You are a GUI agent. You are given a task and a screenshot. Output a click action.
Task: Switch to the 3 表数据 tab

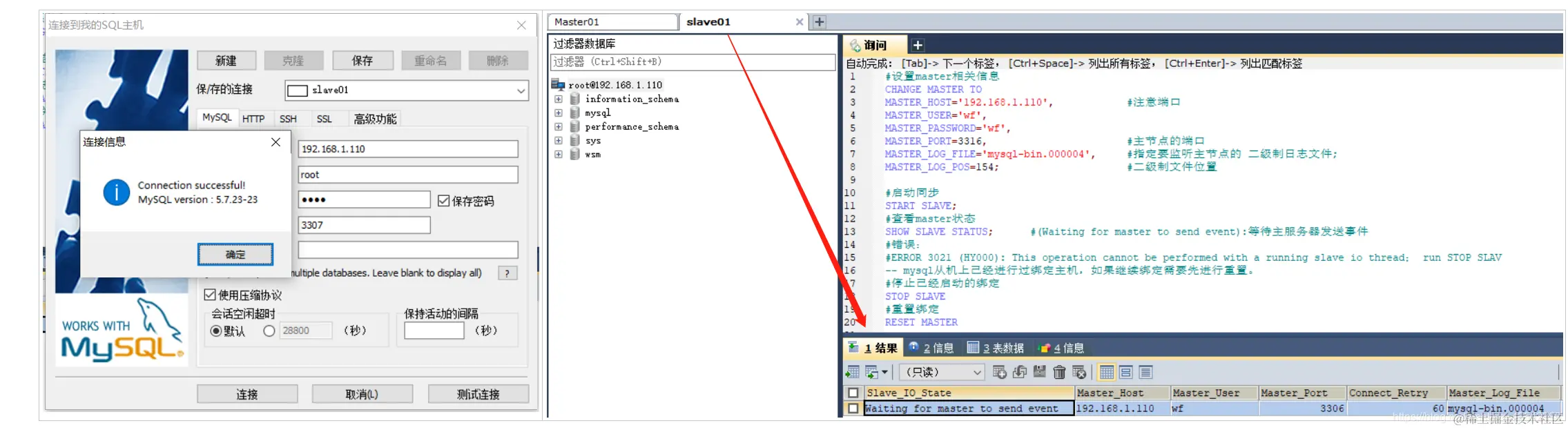point(996,348)
